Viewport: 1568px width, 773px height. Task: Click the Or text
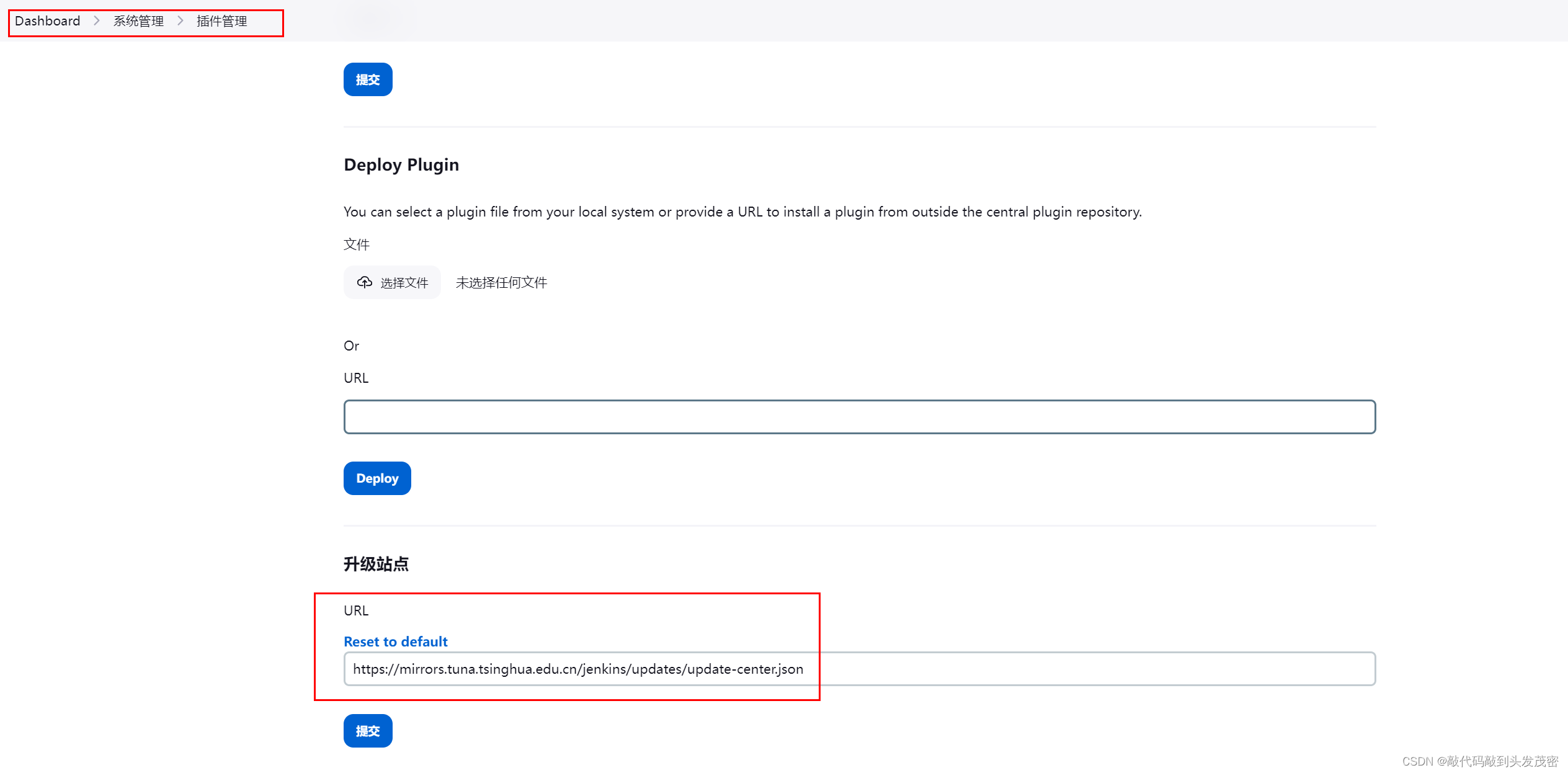pos(351,346)
